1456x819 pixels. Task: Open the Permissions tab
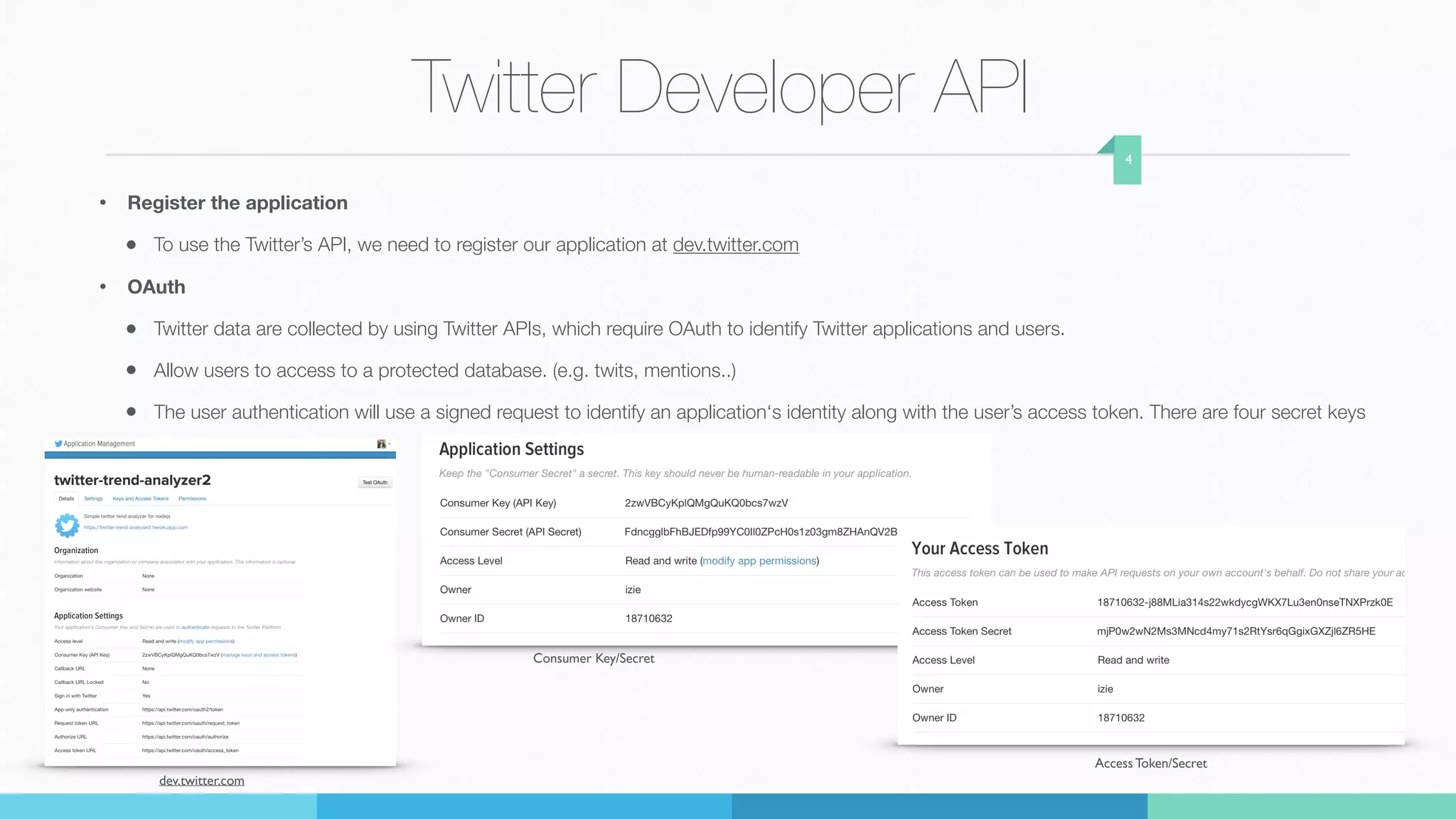(x=192, y=498)
